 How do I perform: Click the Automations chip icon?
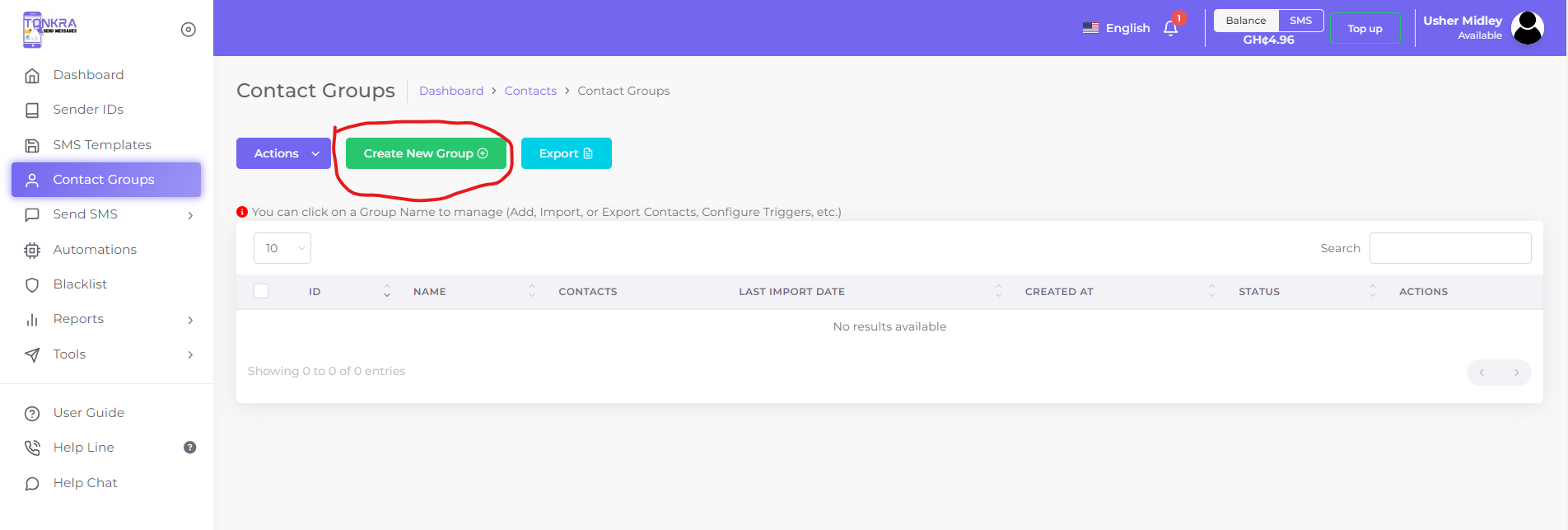click(32, 251)
